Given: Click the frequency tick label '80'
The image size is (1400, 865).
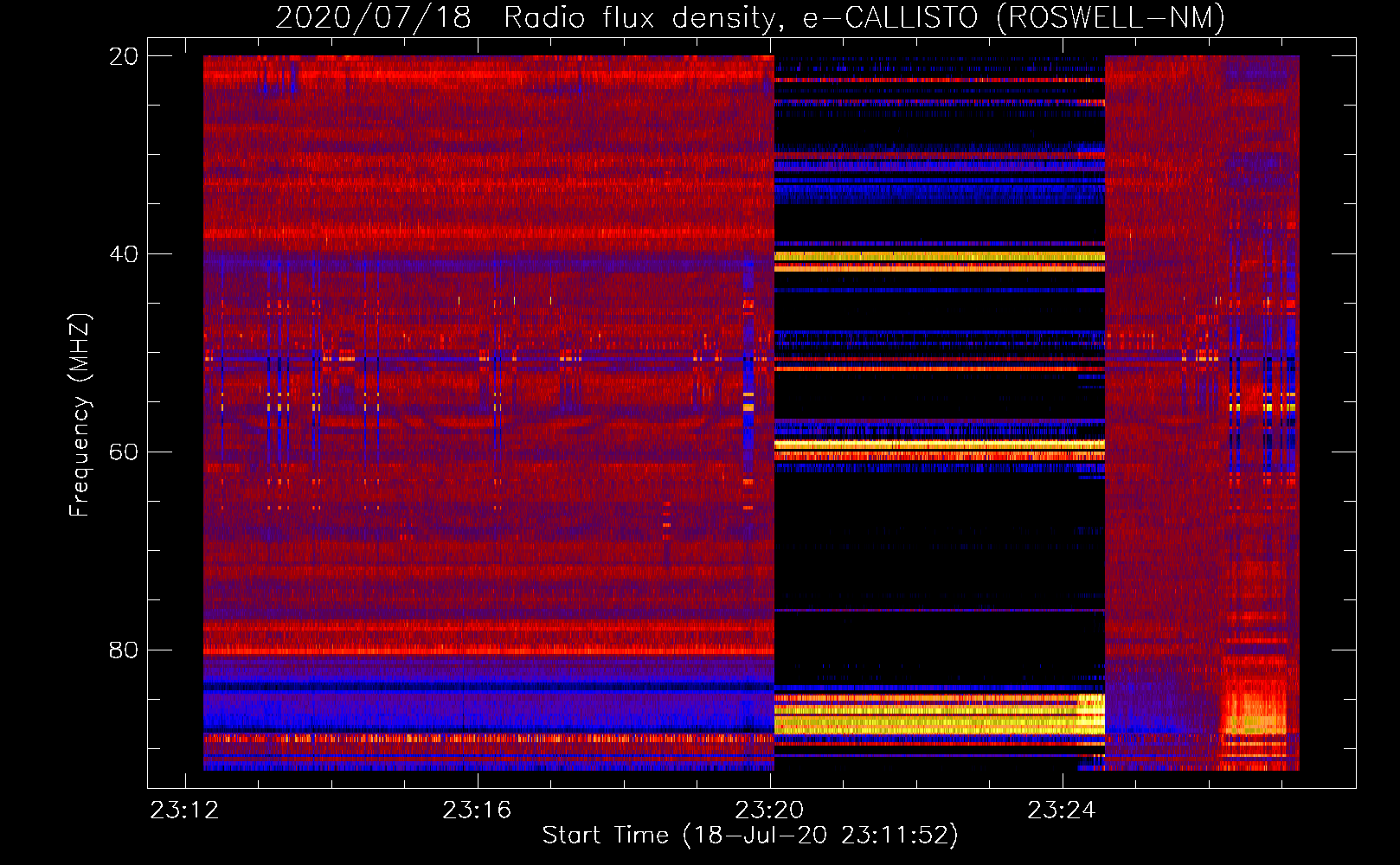Looking at the screenshot, I should click(x=124, y=650).
